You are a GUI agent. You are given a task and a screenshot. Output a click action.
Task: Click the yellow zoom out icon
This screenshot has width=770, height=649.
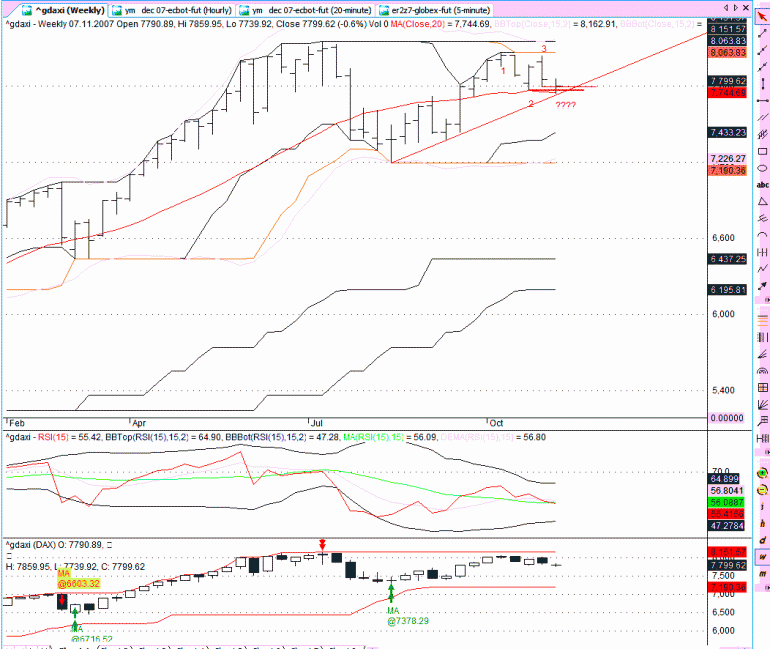[762, 490]
